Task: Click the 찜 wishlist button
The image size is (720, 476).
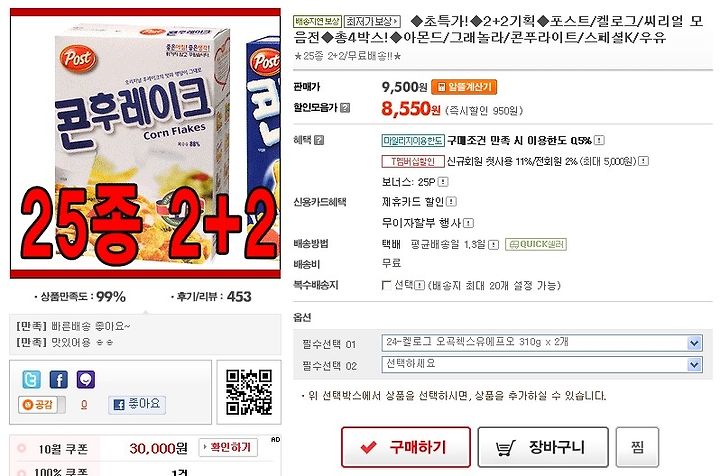Action: click(637, 447)
